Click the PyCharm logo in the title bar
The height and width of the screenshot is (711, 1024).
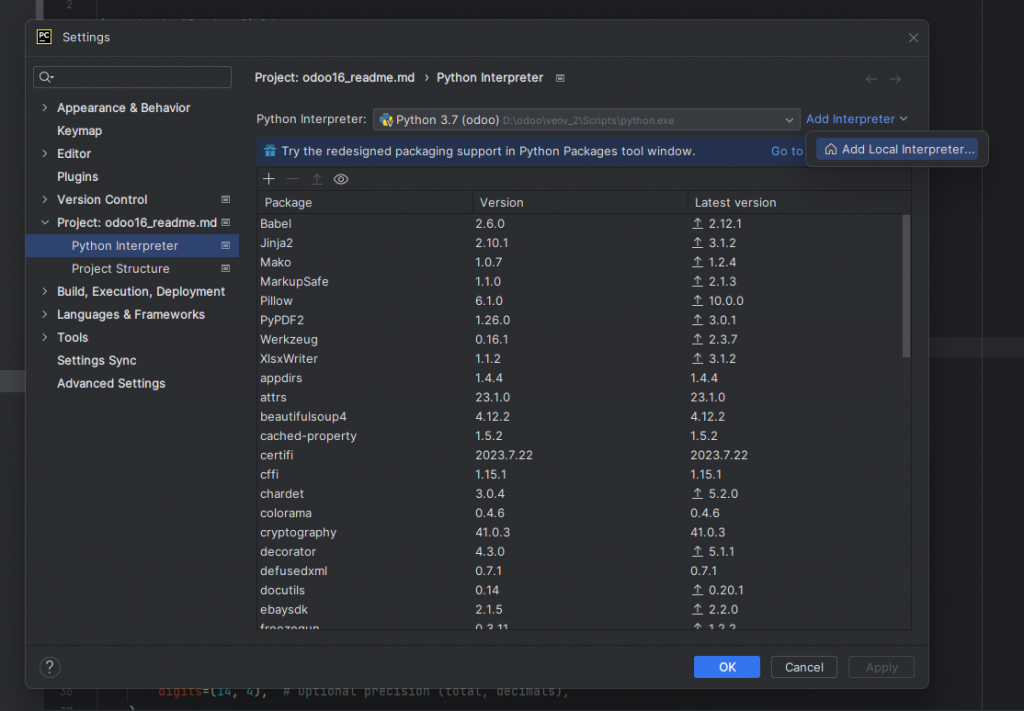point(44,37)
